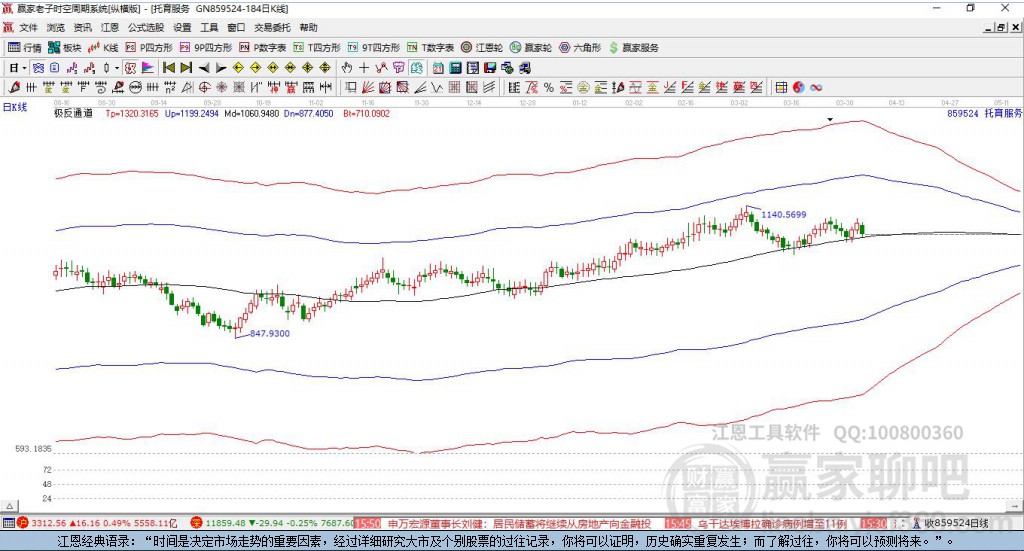
Task: Select the hand pan tool
Action: (347, 68)
